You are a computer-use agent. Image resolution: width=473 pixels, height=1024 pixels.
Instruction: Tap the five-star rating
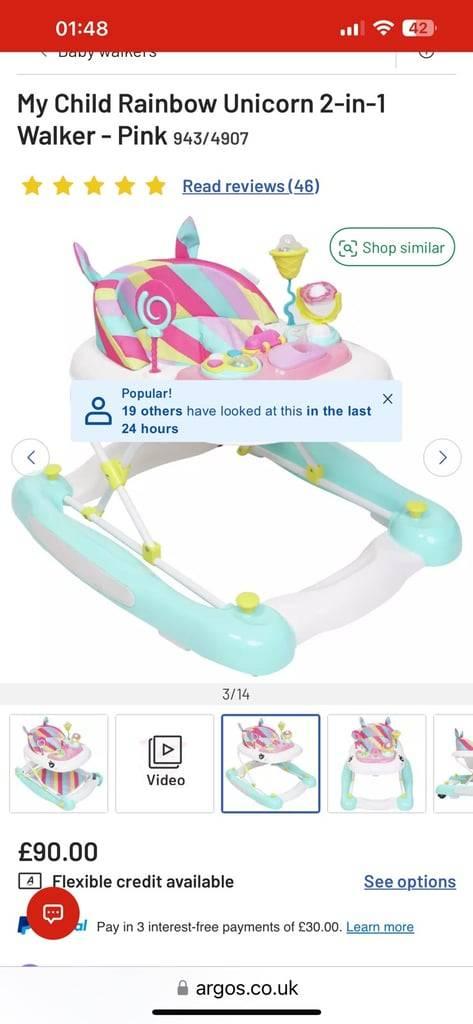point(93,186)
